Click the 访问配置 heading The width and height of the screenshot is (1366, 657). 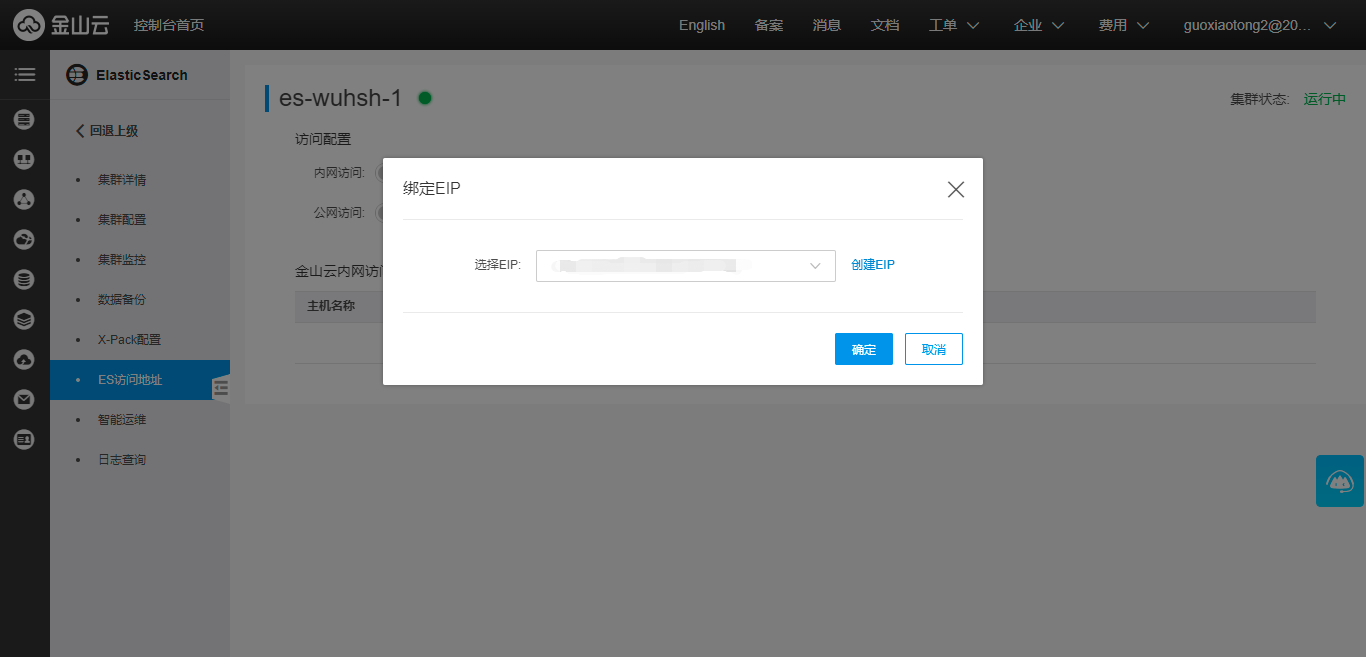pos(323,139)
